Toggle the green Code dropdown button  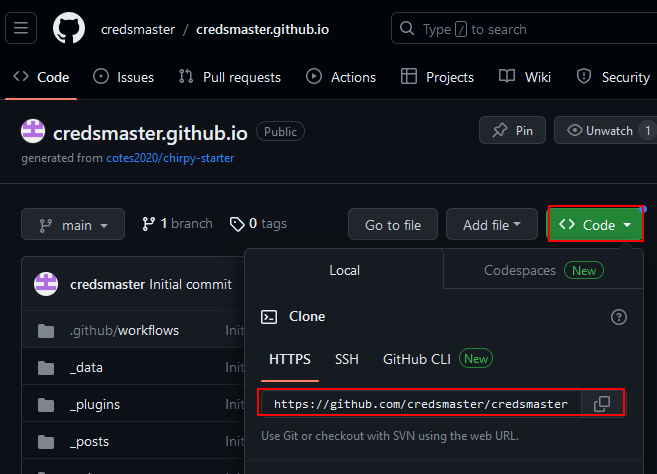[595, 224]
